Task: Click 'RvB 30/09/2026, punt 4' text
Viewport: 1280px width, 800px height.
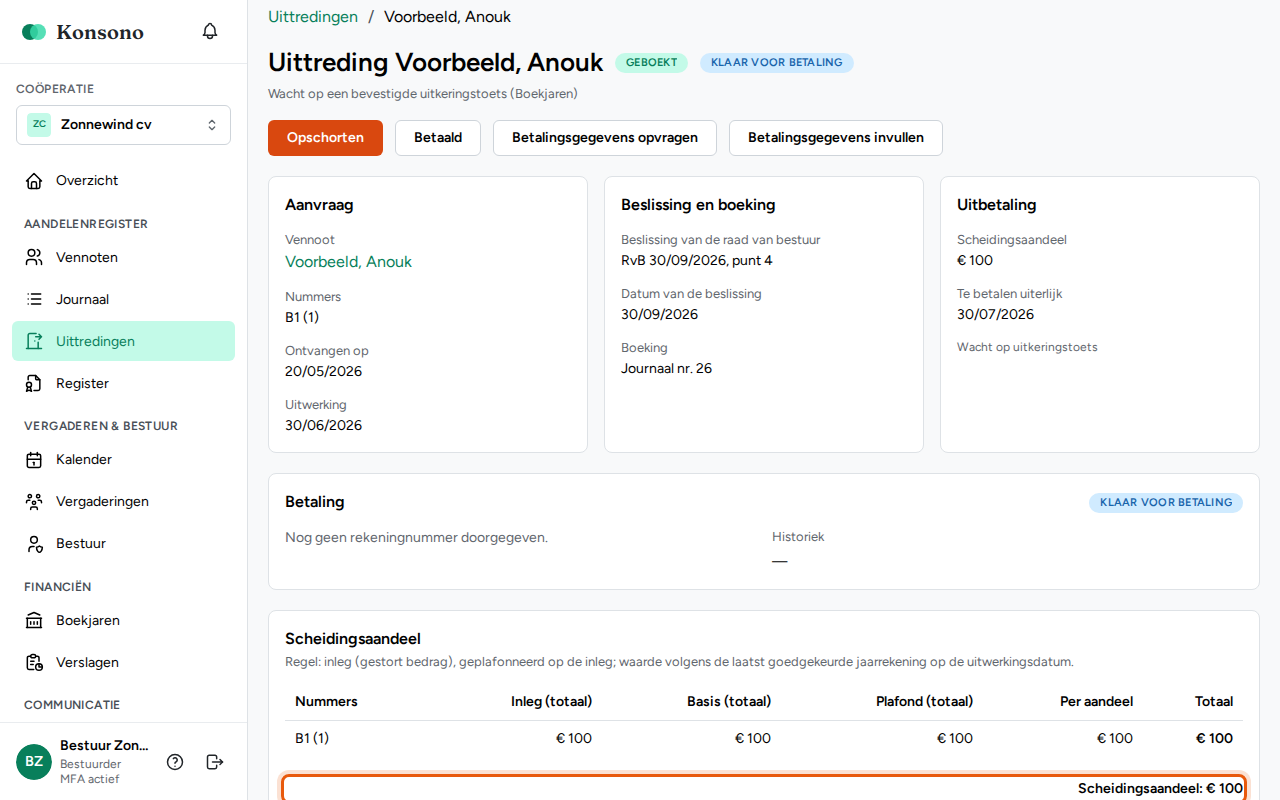Action: 697,261
